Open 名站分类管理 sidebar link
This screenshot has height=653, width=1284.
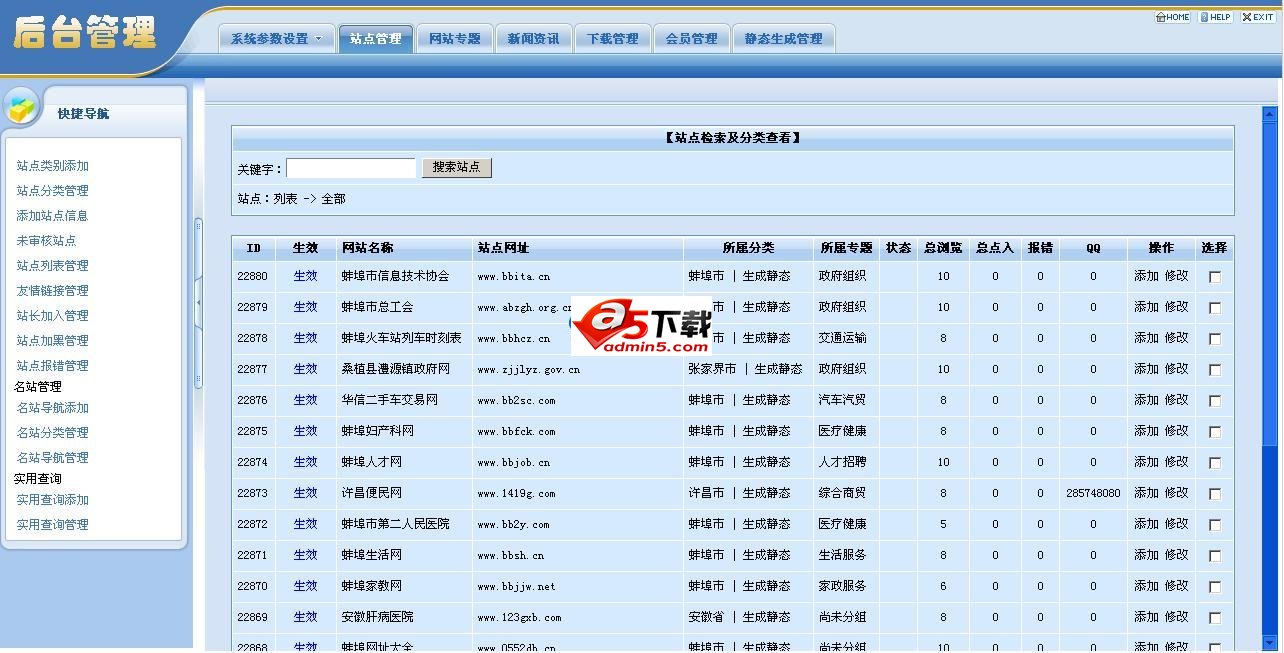tap(53, 433)
